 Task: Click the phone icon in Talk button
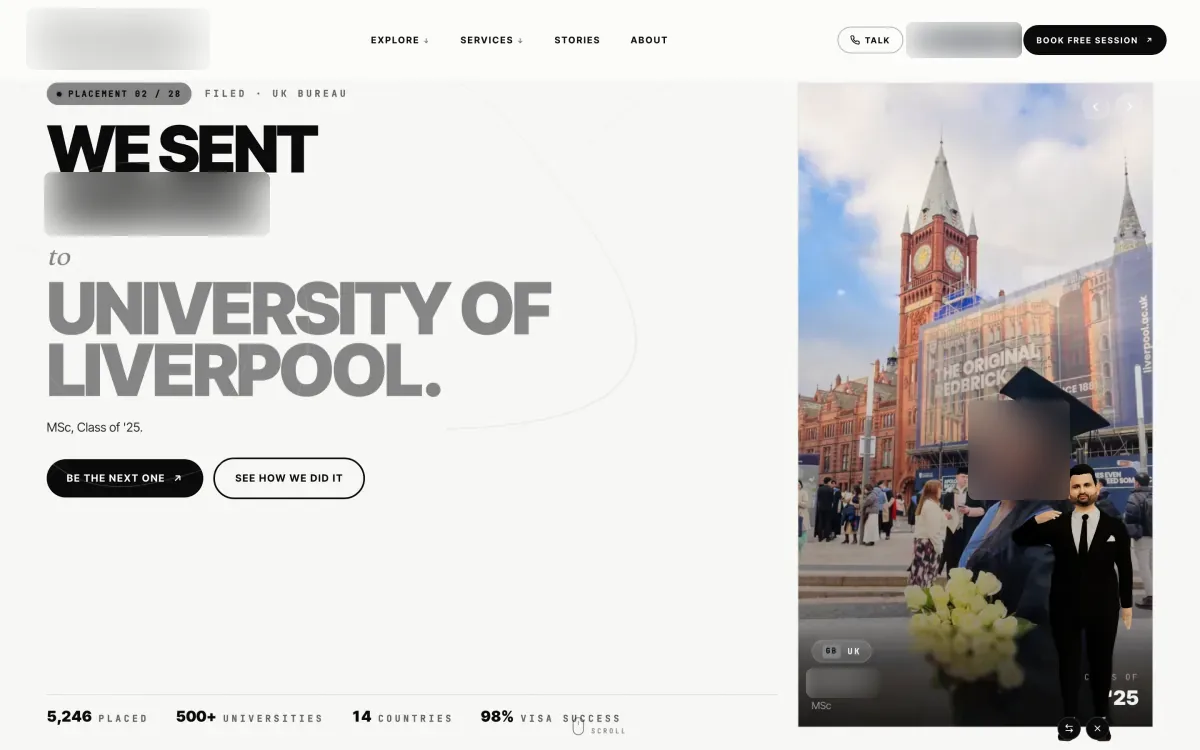pos(855,40)
